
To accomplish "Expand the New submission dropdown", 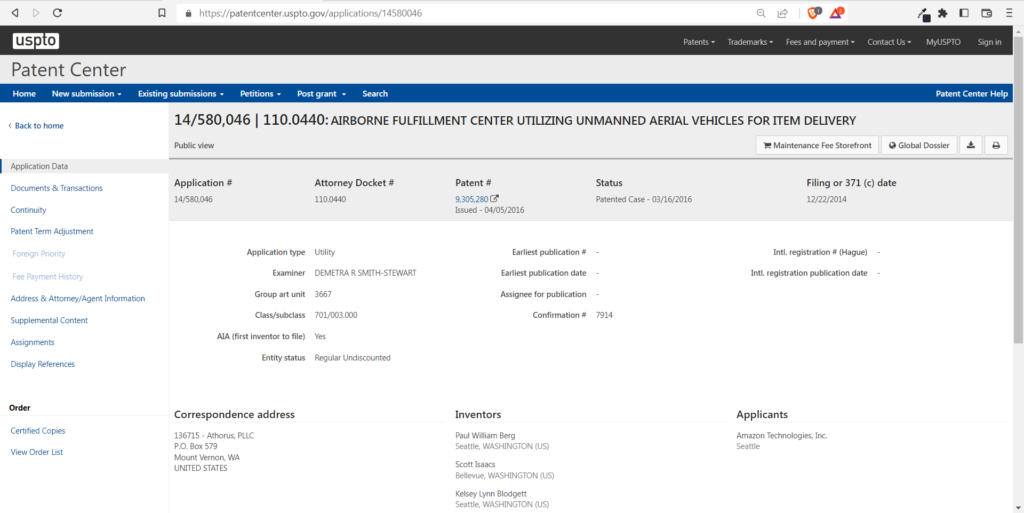I will (86, 94).
